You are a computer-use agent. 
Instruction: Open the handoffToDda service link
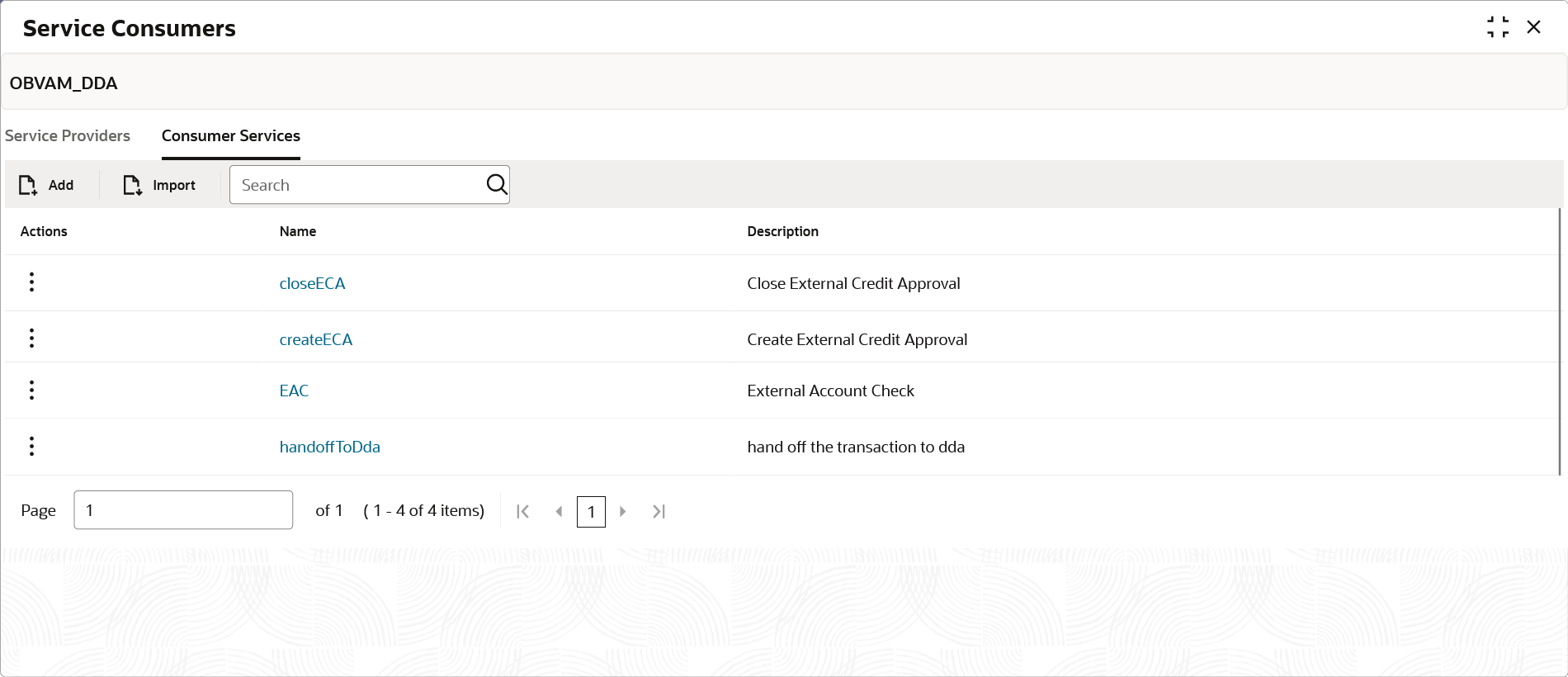tap(330, 447)
